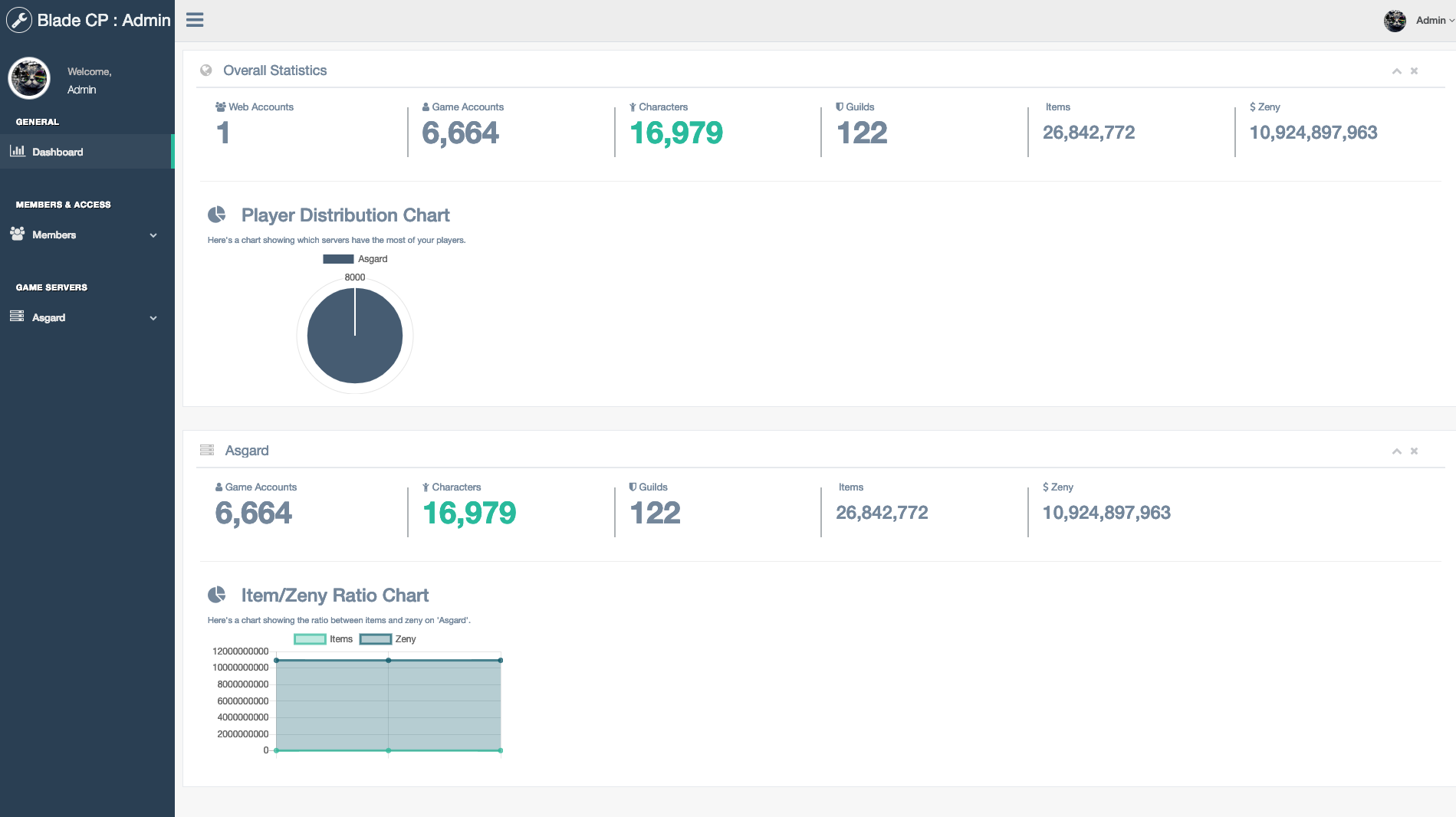Click 6,664 game accounts in Asgard panel
Viewport: 1456px width, 817px height.
pos(253,513)
